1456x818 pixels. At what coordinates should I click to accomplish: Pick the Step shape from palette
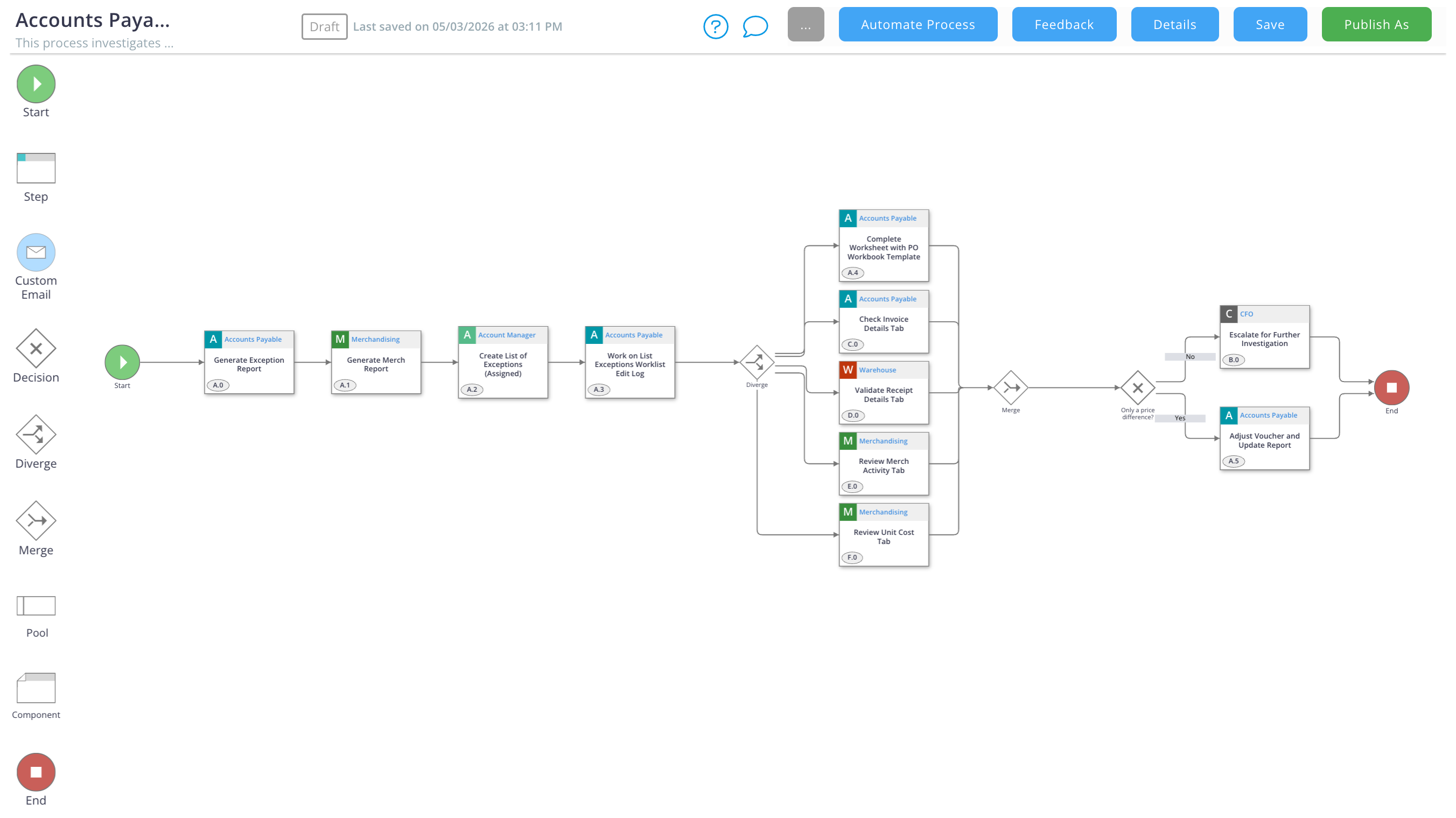coord(36,168)
